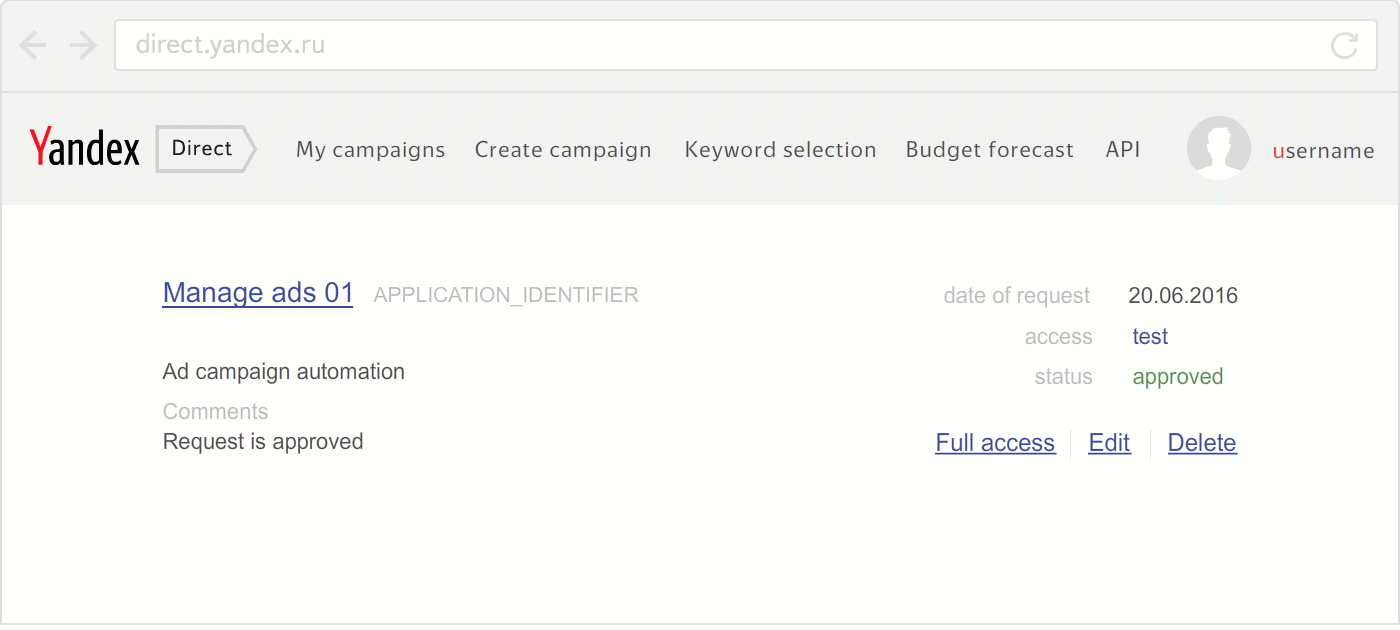This screenshot has width=1400, height=630.
Task: Click the approved status text
Action: pos(1178,377)
